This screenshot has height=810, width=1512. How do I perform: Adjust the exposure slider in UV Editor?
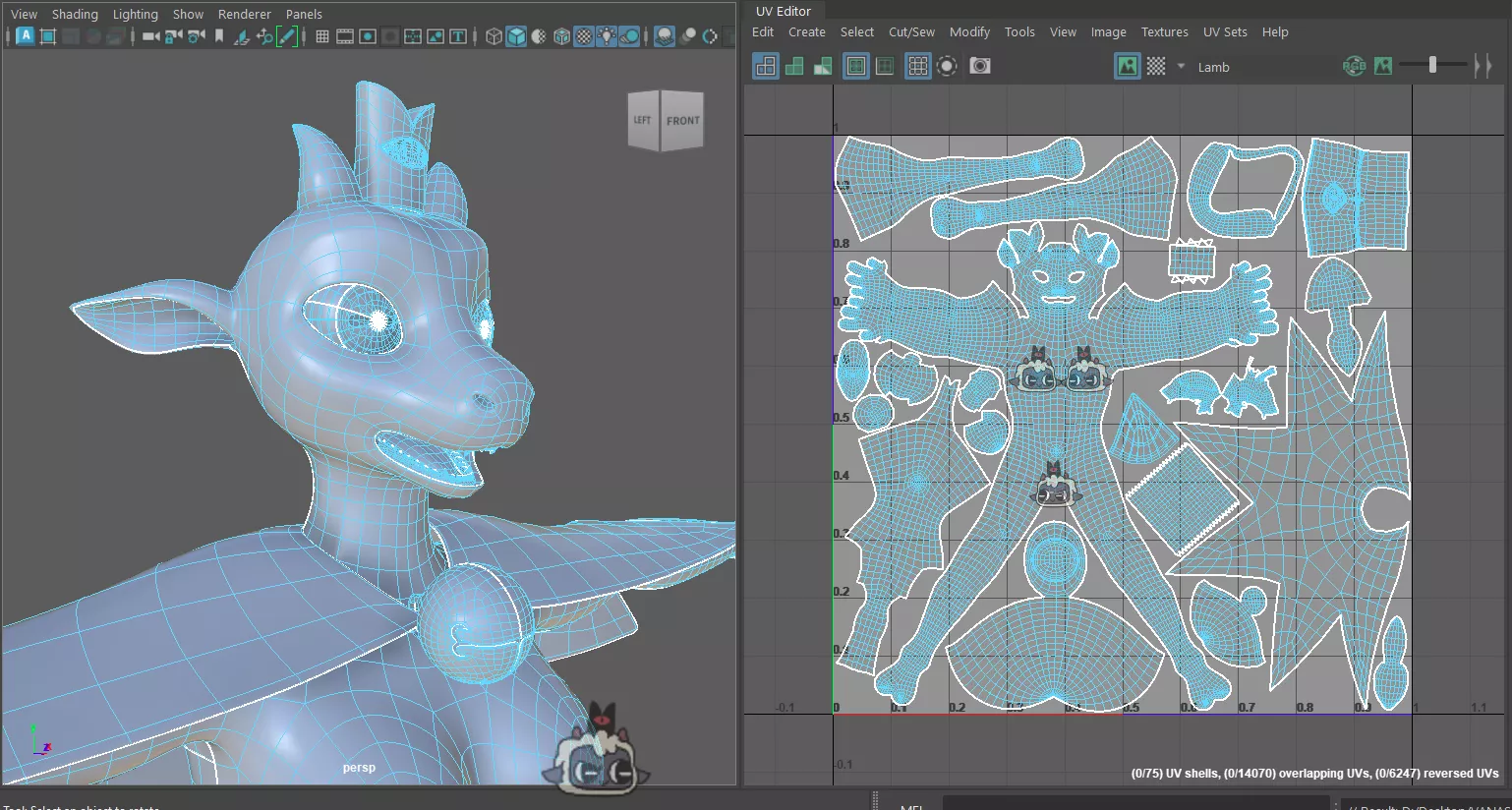(1432, 65)
